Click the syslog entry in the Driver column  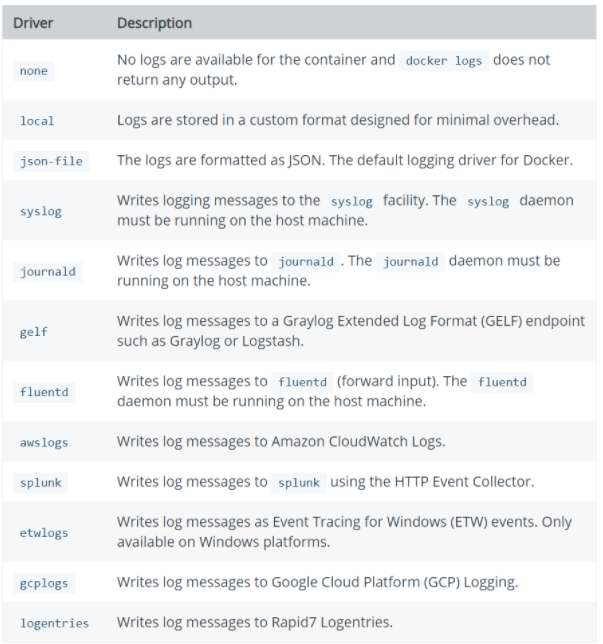click(40, 211)
